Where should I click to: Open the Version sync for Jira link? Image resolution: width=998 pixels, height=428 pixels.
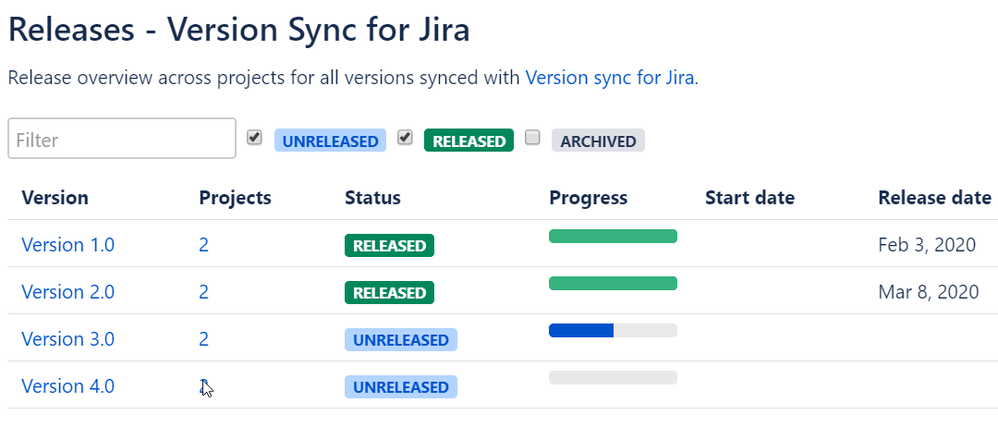(610, 78)
